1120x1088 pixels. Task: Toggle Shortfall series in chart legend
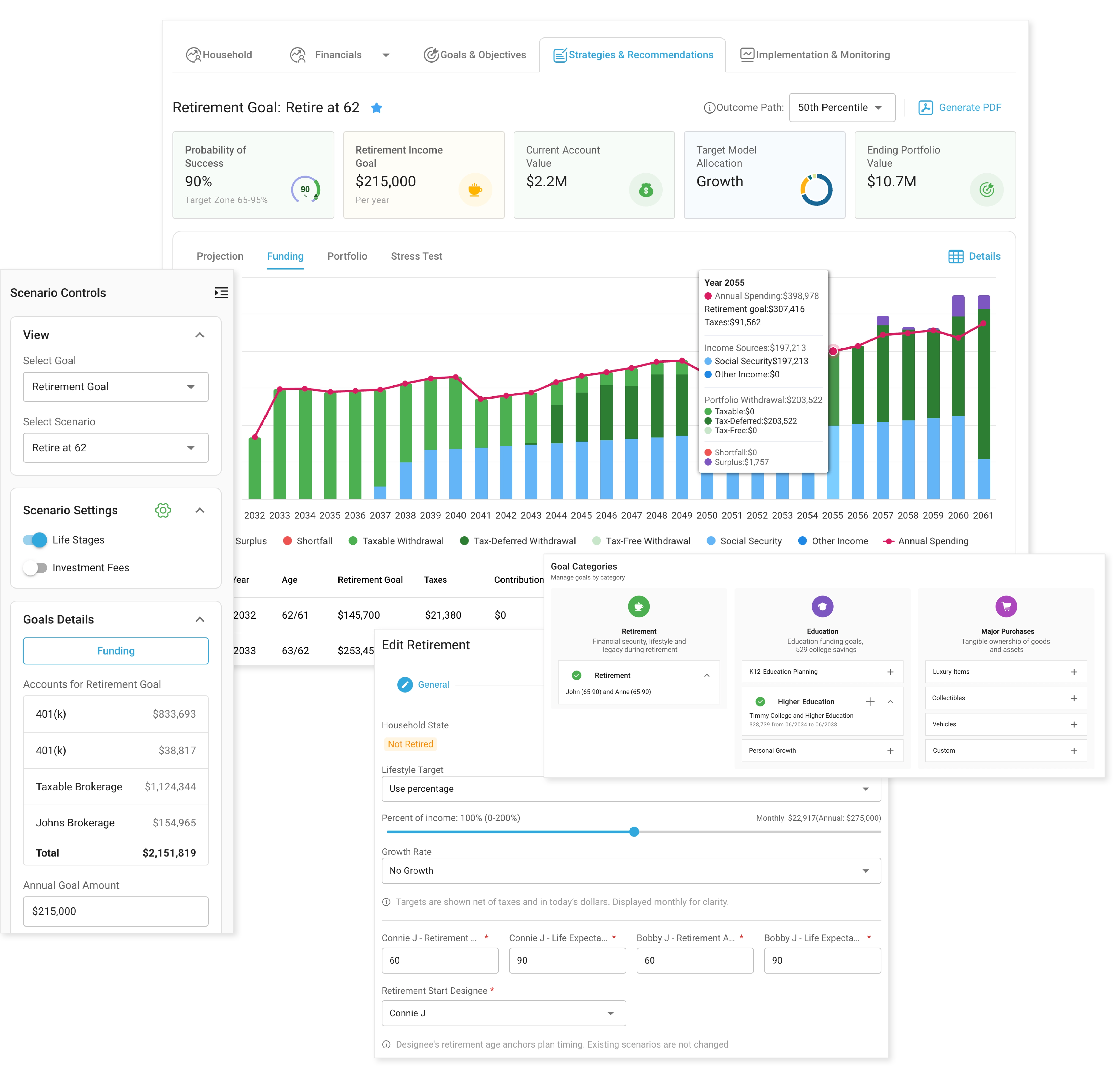307,541
